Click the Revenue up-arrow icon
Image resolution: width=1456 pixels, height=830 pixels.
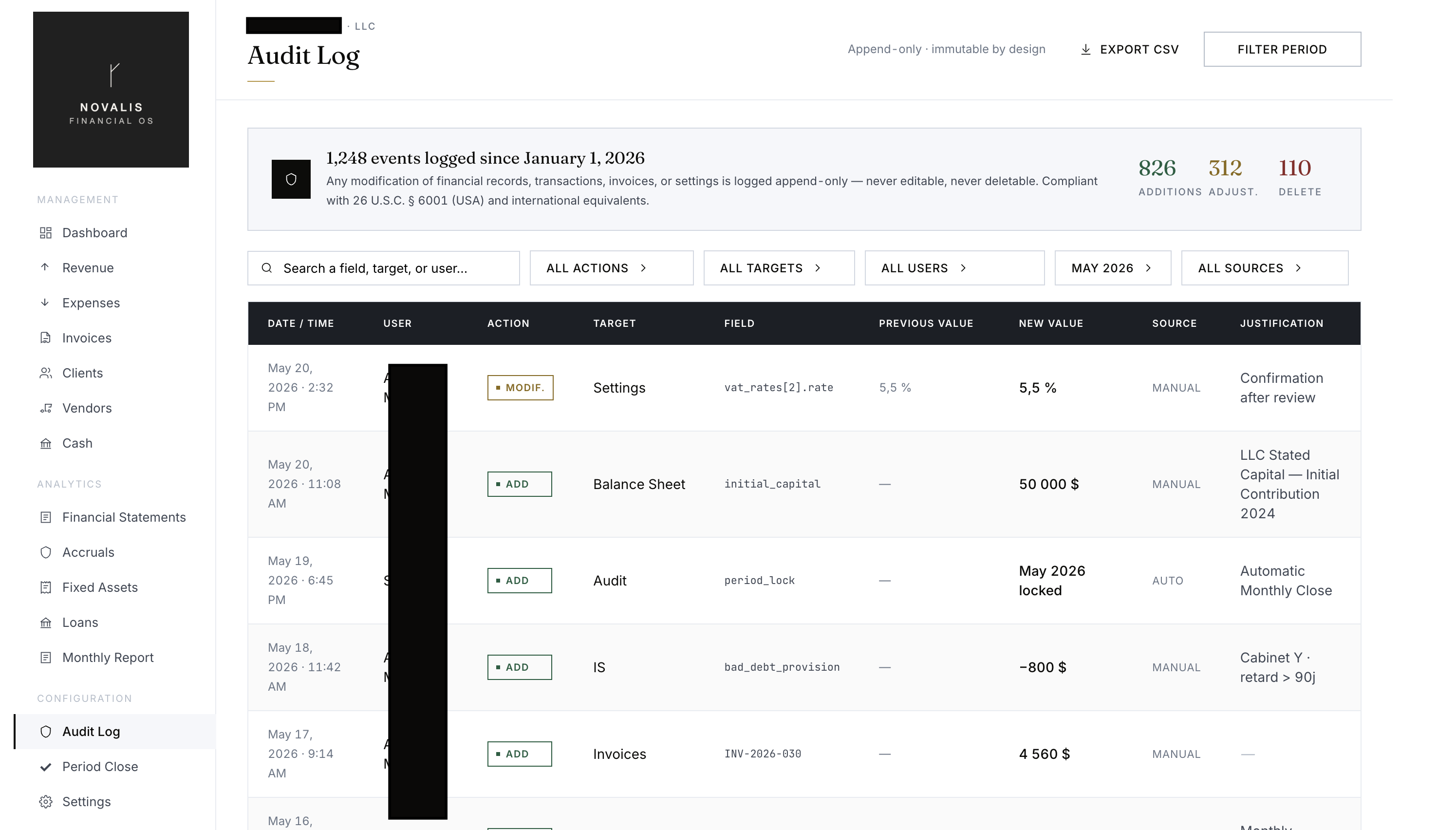point(45,267)
